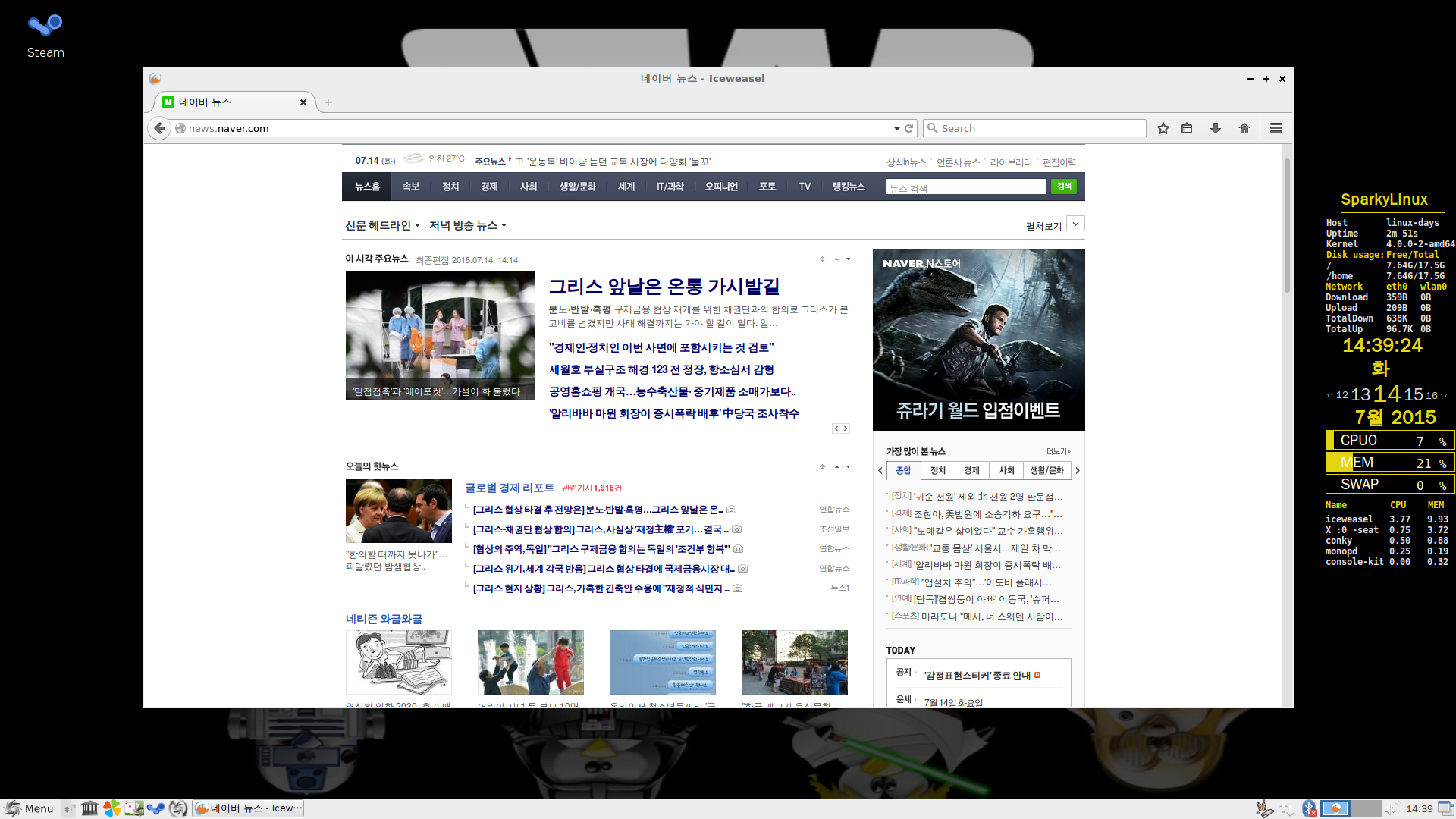Image resolution: width=1456 pixels, height=819 pixels.
Task: Click the circular refresh swirl icon in taskbar
Action: tap(178, 808)
